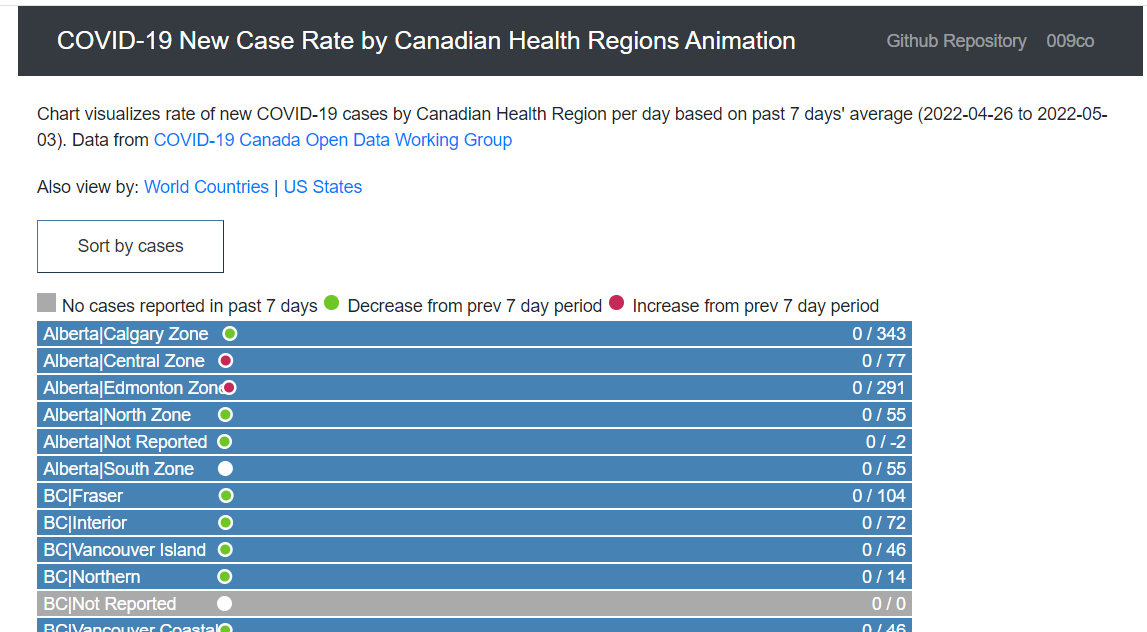1147x632 pixels.
Task: View the World Countries chart
Action: 206,187
